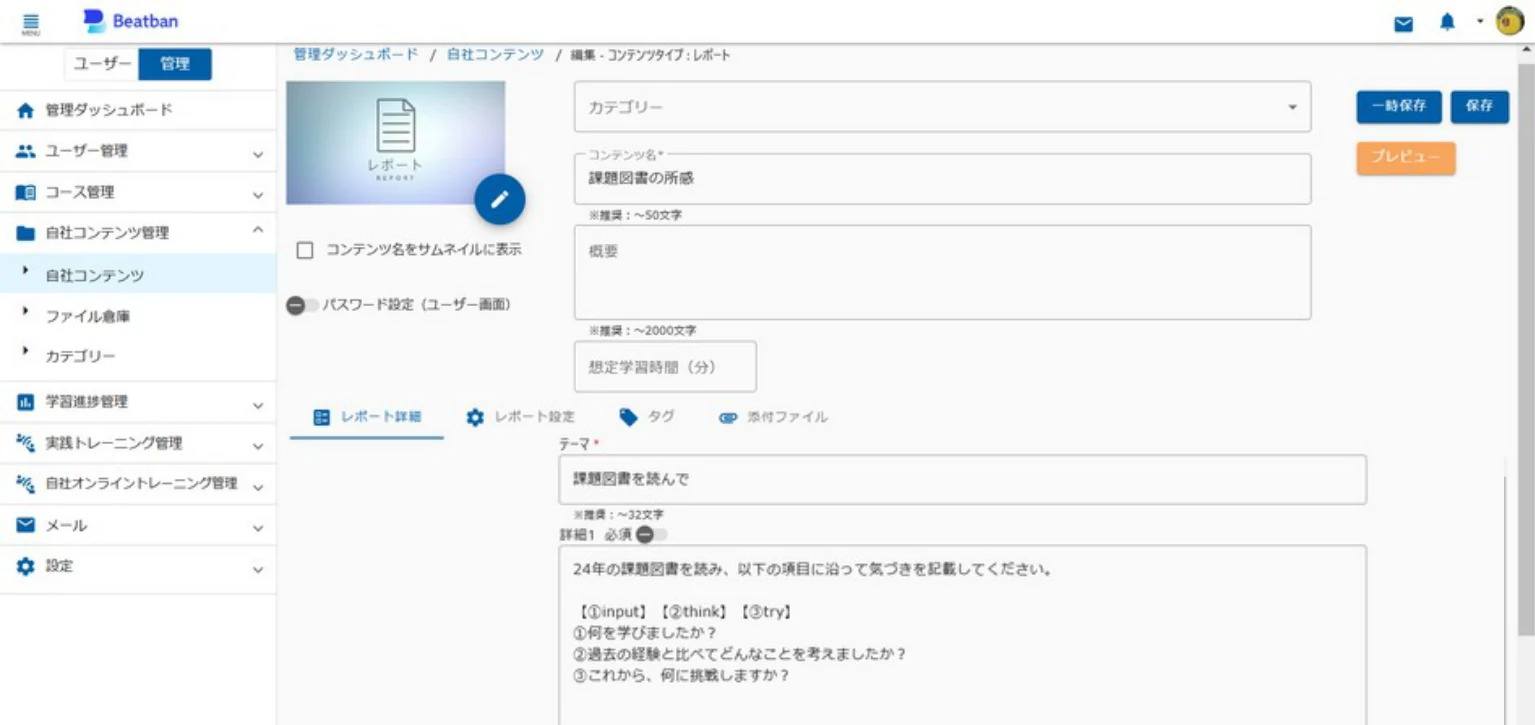Open the notification bell icon

tap(1447, 22)
